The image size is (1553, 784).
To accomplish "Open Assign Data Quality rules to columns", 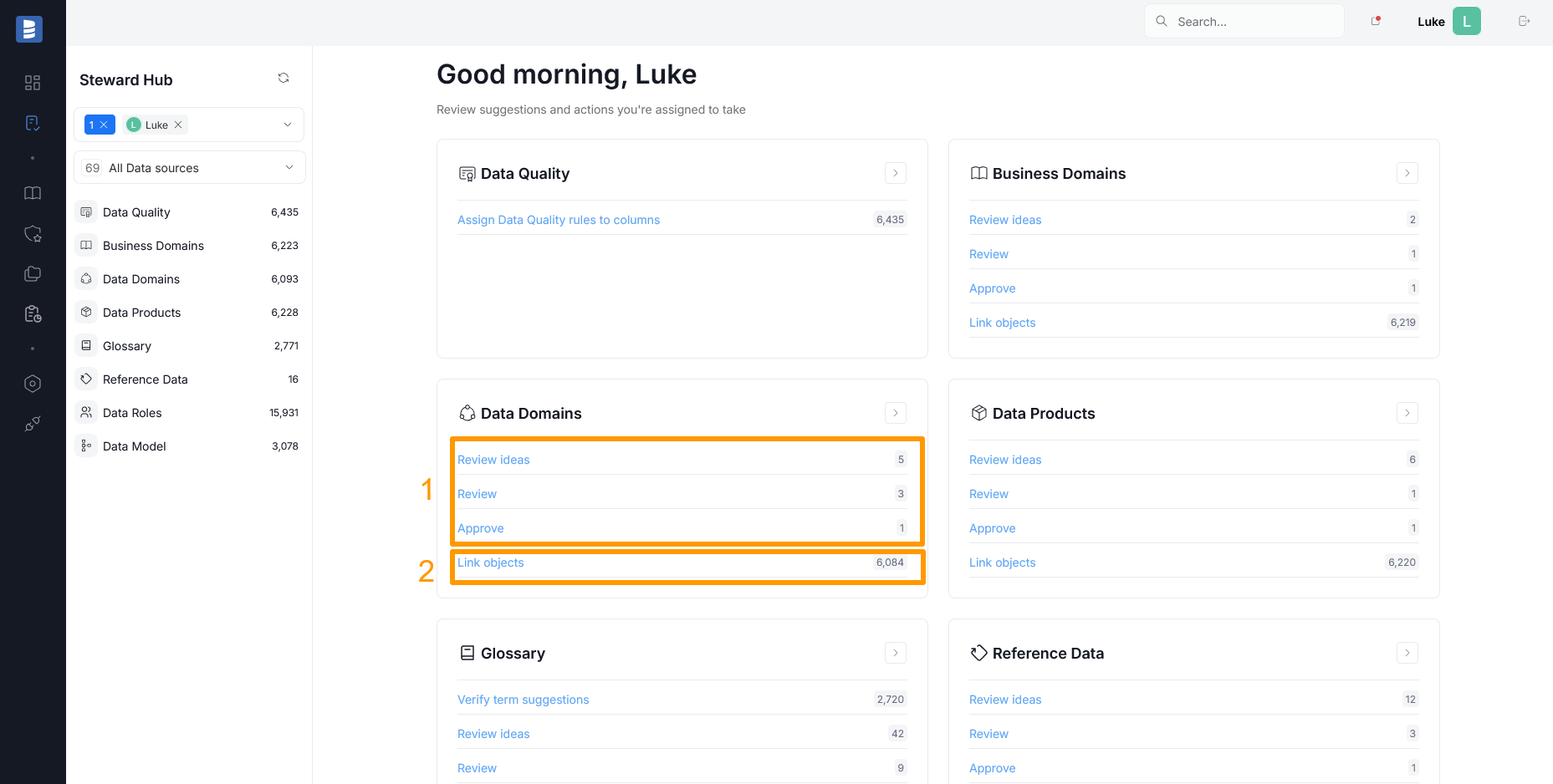I will point(559,220).
